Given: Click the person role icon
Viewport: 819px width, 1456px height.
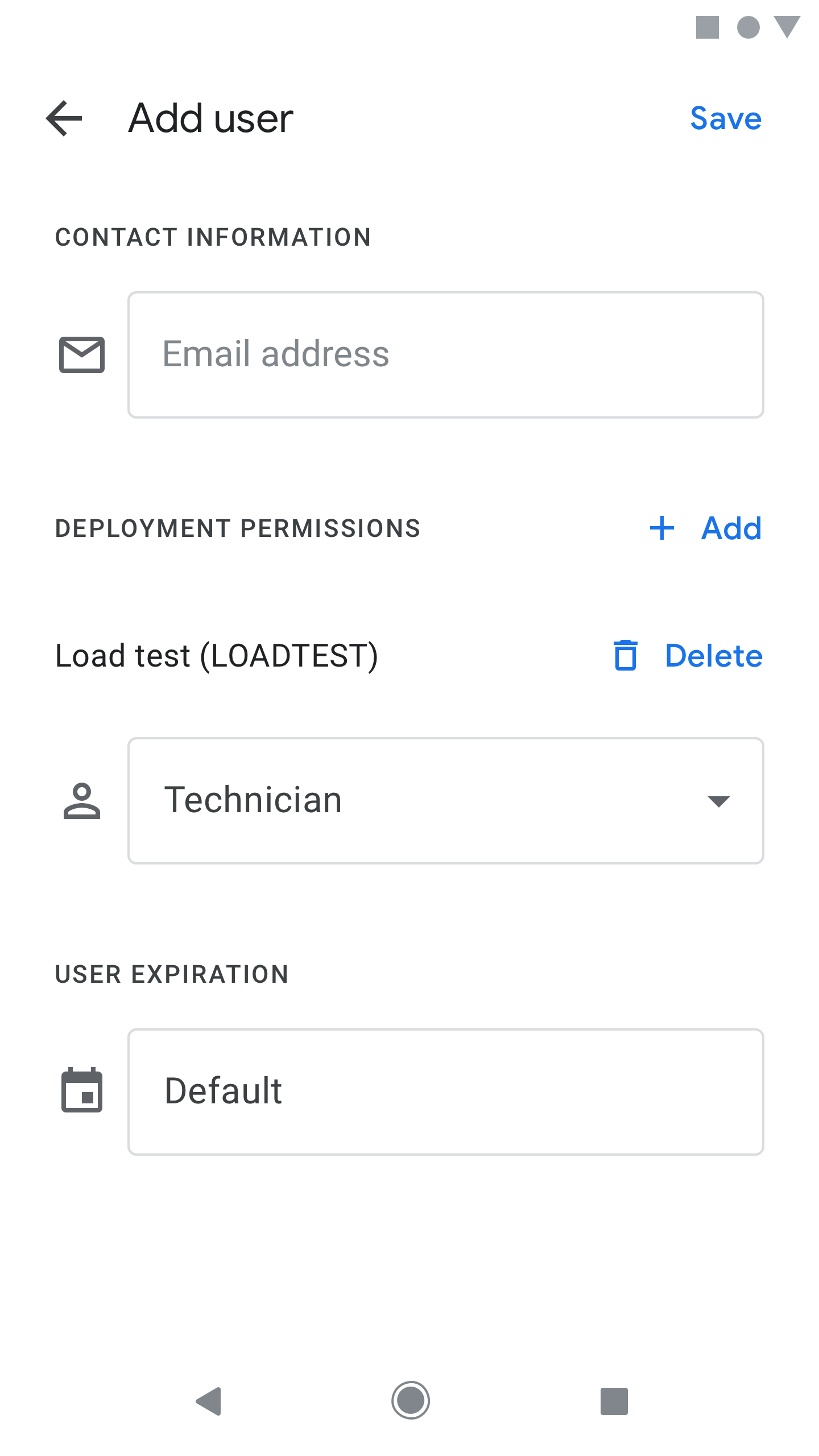Looking at the screenshot, I should 82,801.
